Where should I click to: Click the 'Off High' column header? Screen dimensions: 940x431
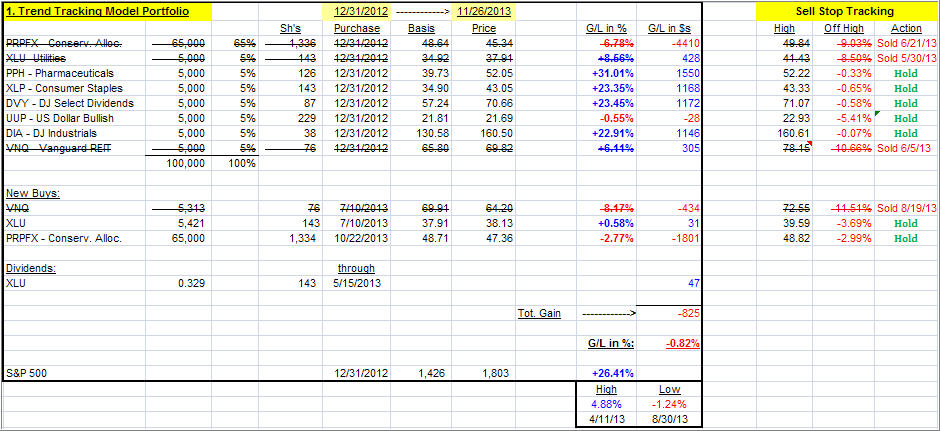(x=844, y=28)
